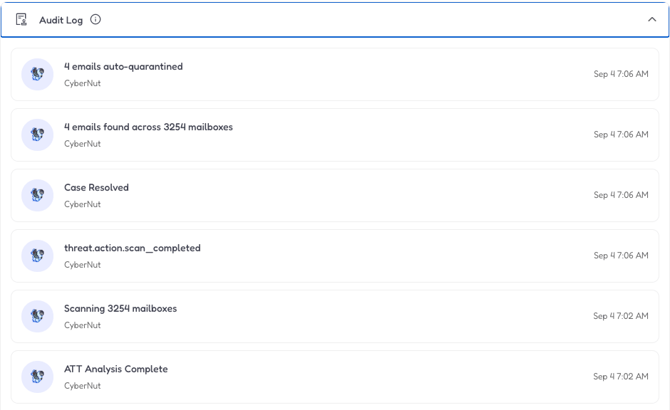
Task: Select the 'threat.action.scan_completed' entry title
Action: coord(132,248)
